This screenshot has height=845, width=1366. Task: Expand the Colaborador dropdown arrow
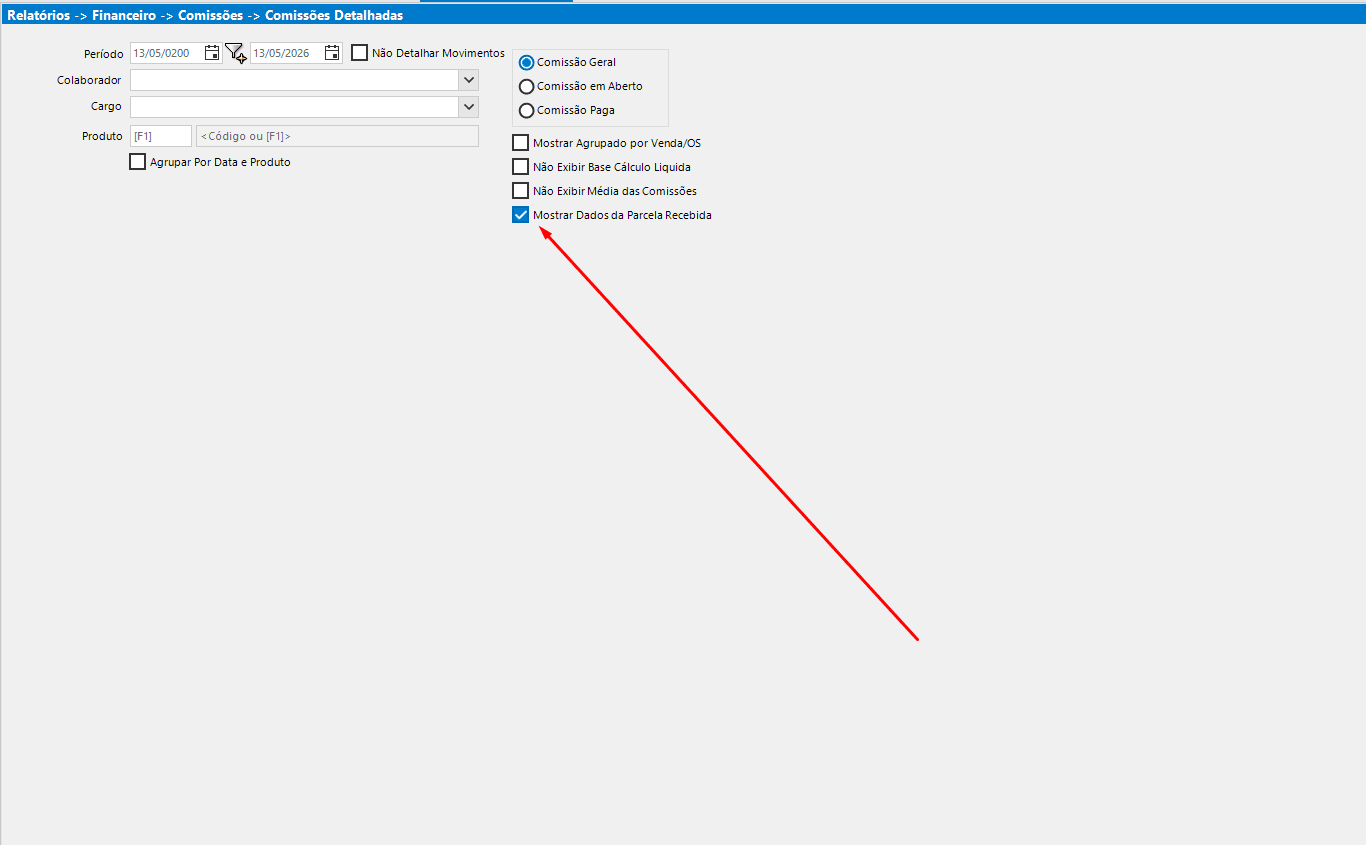pyautogui.click(x=468, y=80)
